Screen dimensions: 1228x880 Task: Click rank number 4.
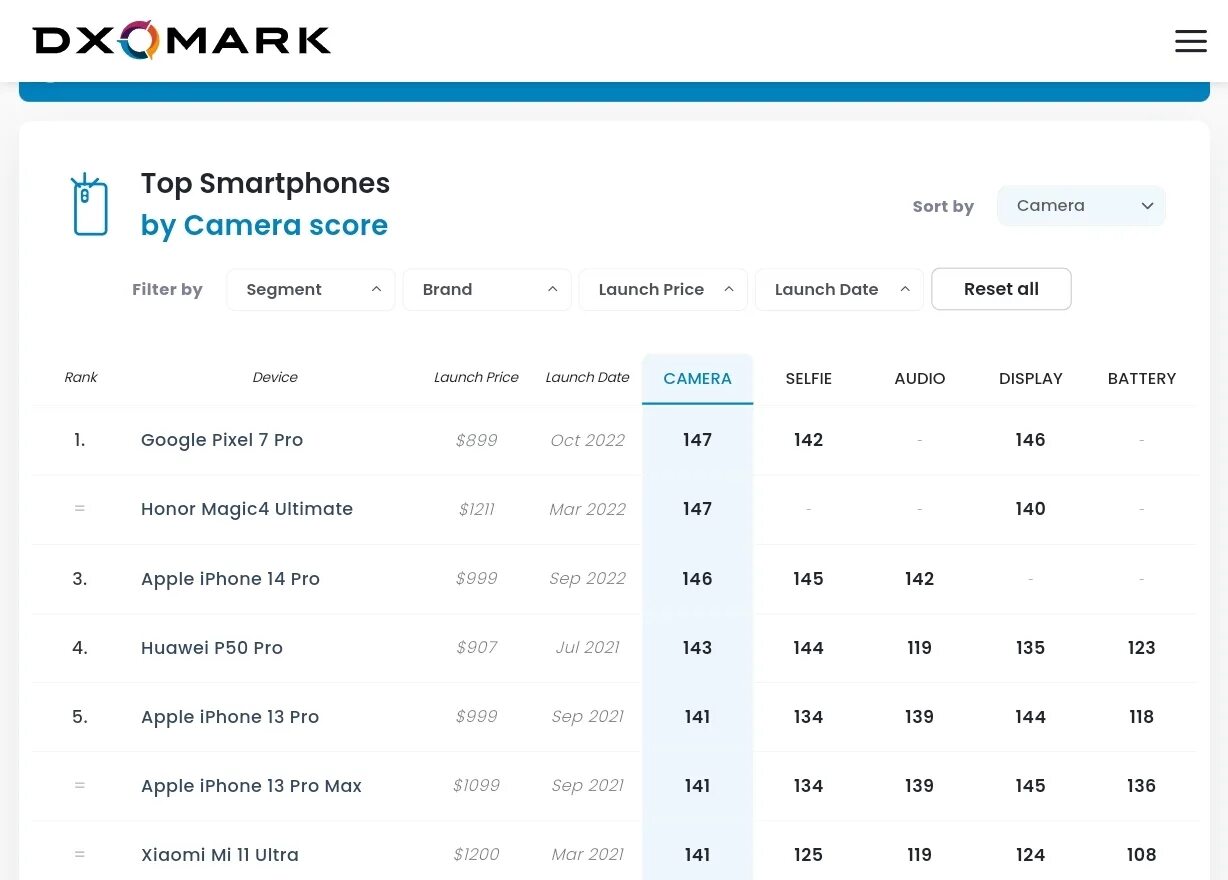tap(79, 648)
